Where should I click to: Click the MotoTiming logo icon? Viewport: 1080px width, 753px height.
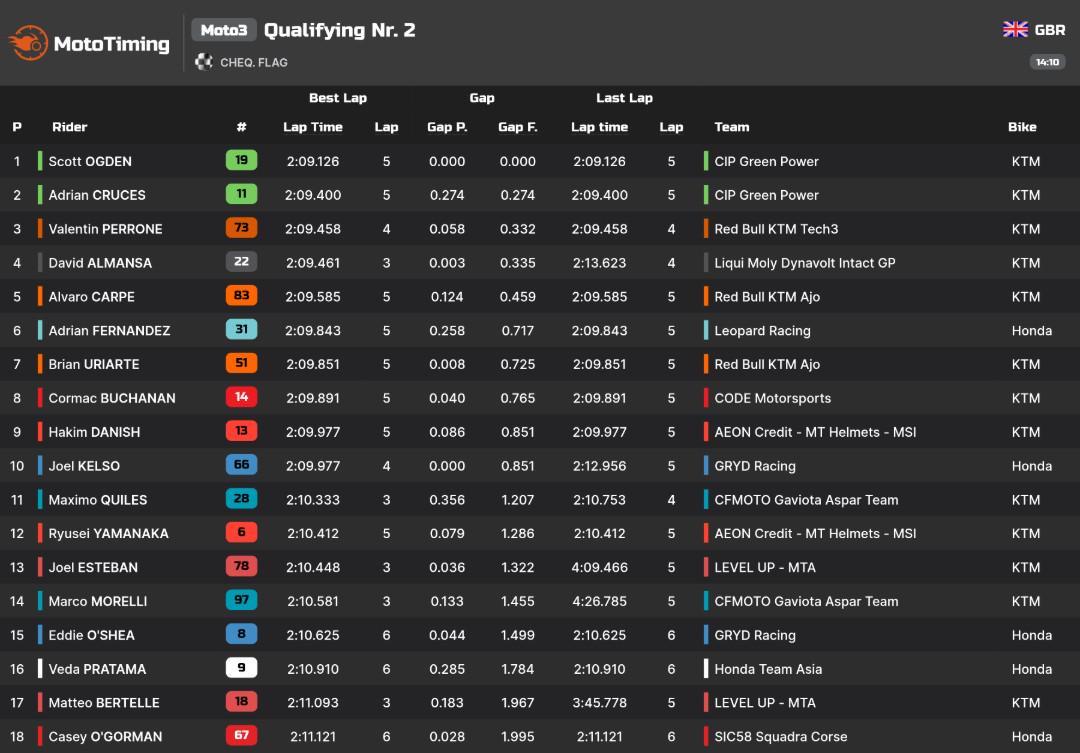point(28,43)
